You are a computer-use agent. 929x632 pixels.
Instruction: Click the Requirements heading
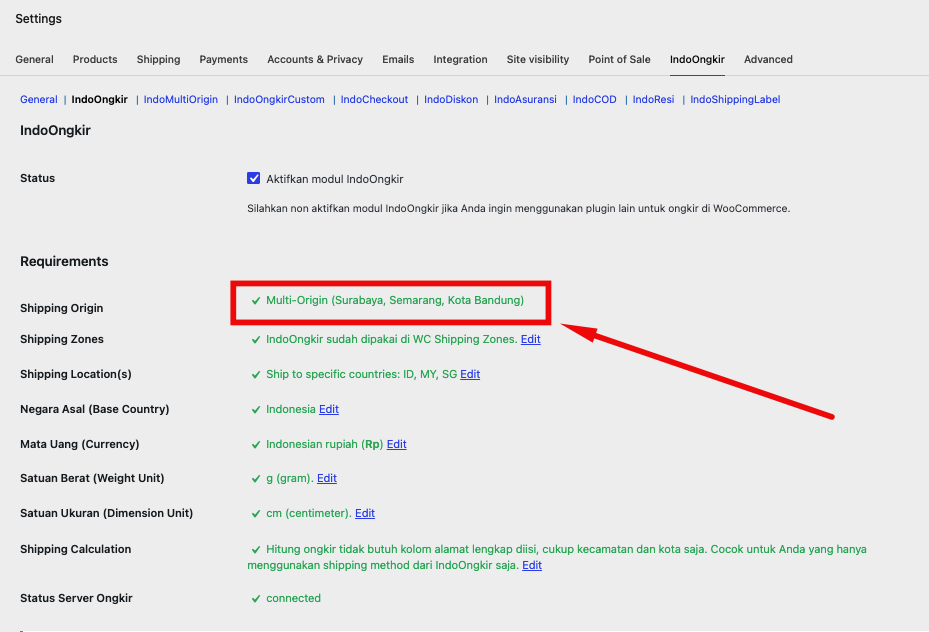tap(64, 261)
